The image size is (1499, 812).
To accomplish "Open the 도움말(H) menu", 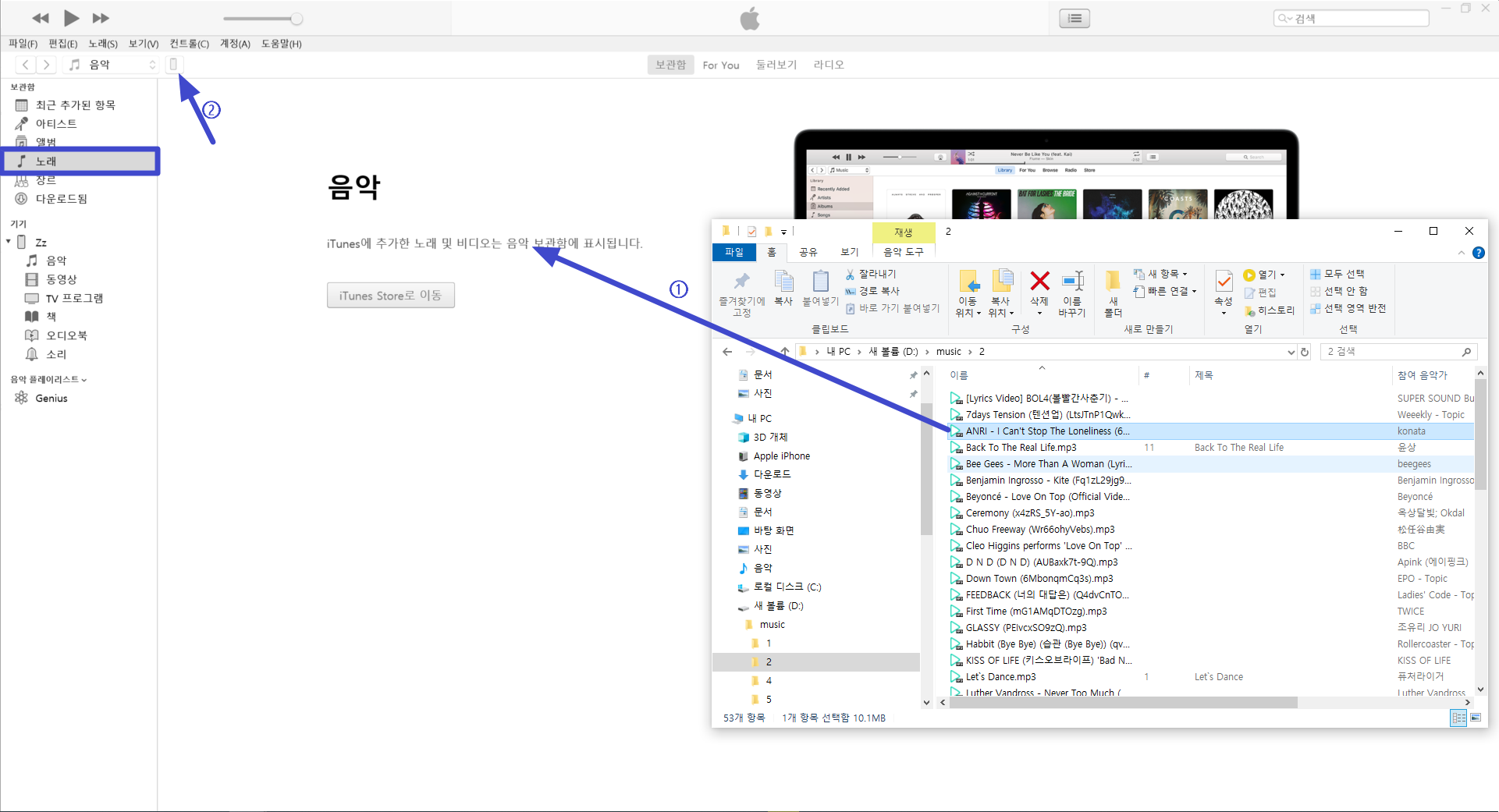I will [281, 44].
